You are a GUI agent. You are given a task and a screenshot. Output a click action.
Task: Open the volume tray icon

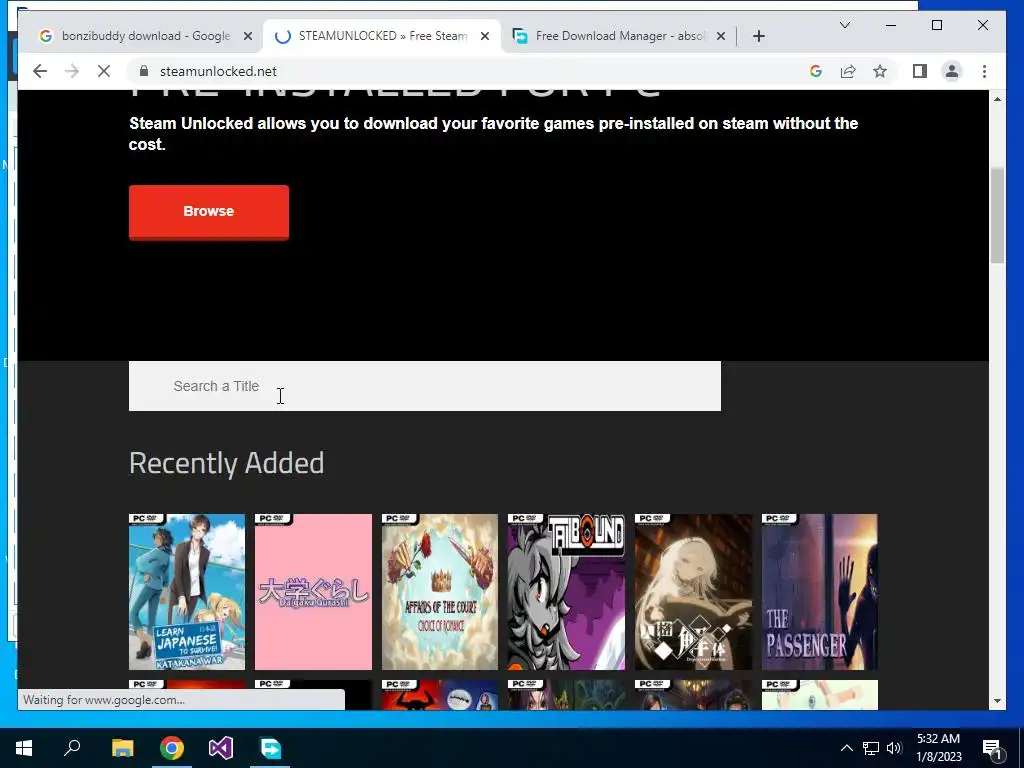coord(894,748)
